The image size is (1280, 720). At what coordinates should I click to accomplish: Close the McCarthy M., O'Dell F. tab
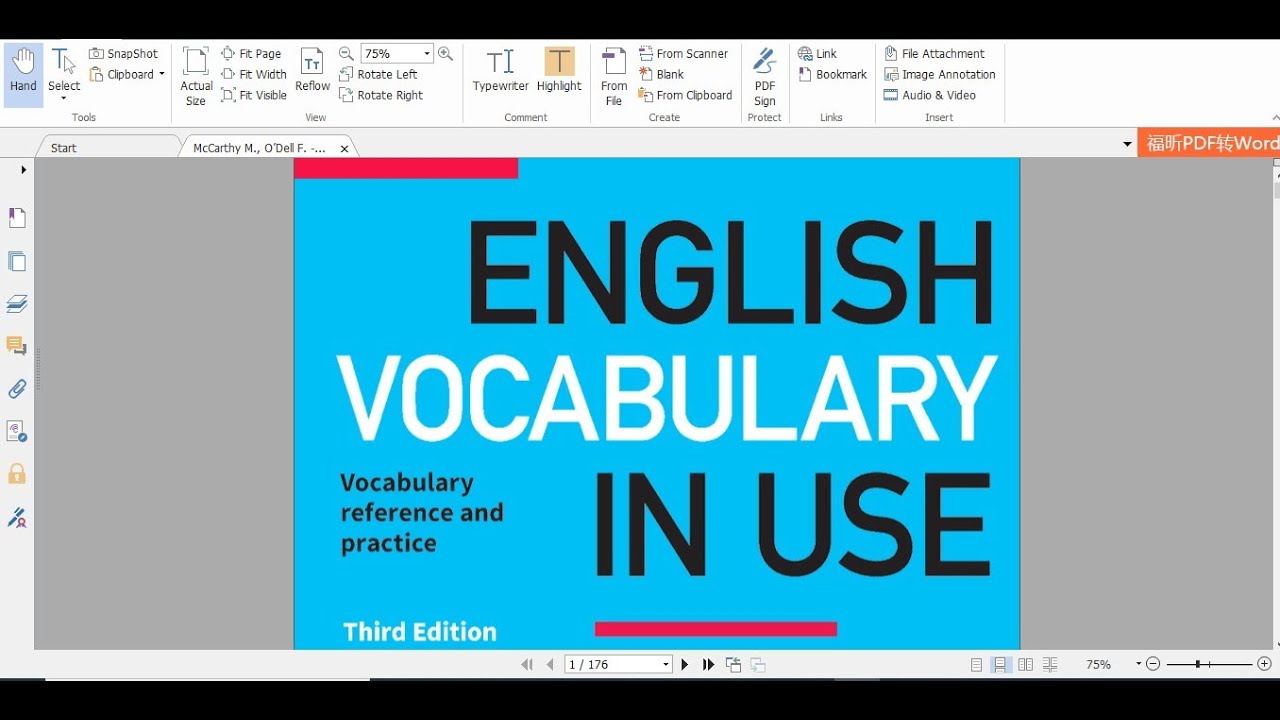point(344,148)
